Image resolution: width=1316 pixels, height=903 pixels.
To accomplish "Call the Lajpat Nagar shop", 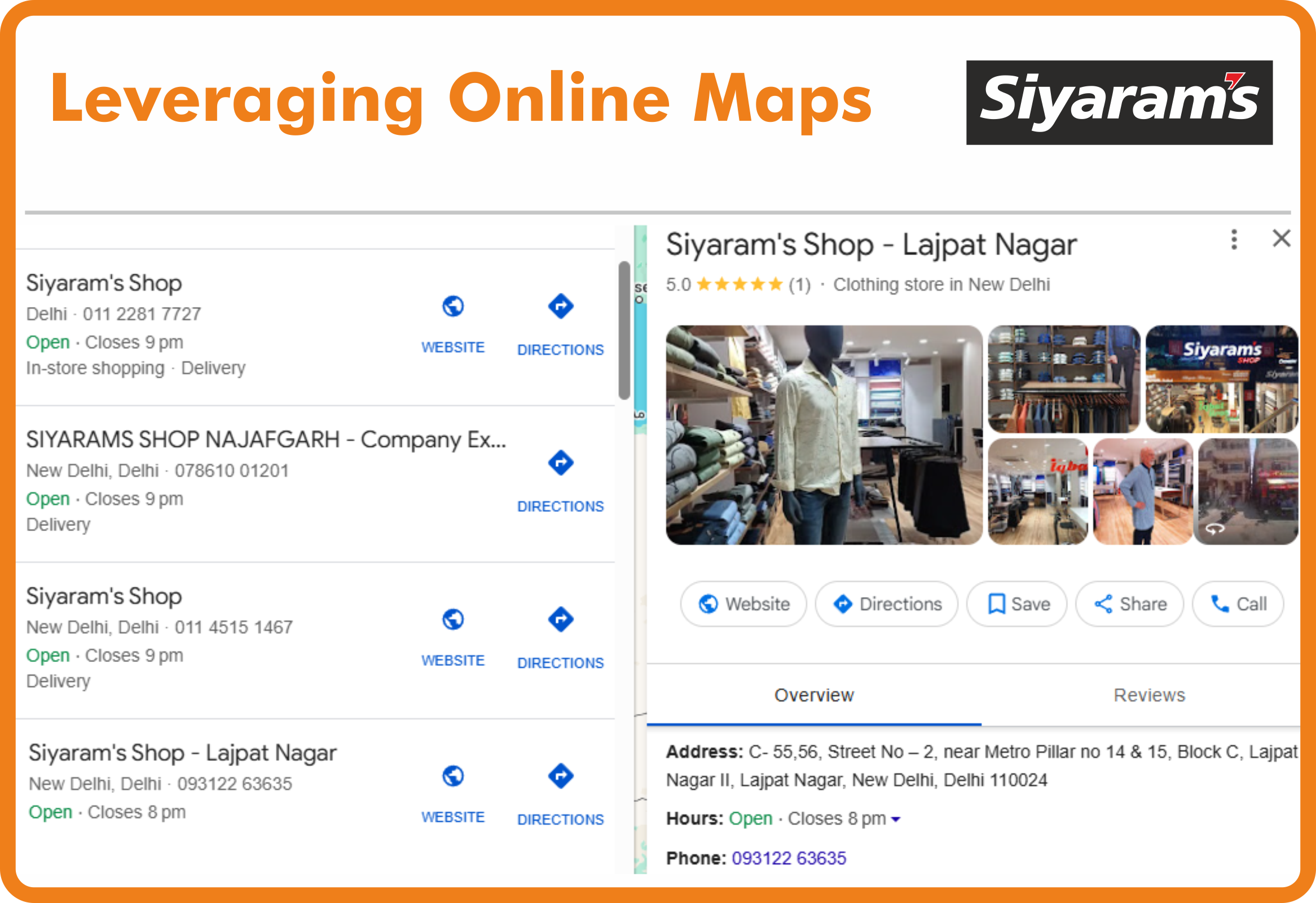I will (1238, 604).
